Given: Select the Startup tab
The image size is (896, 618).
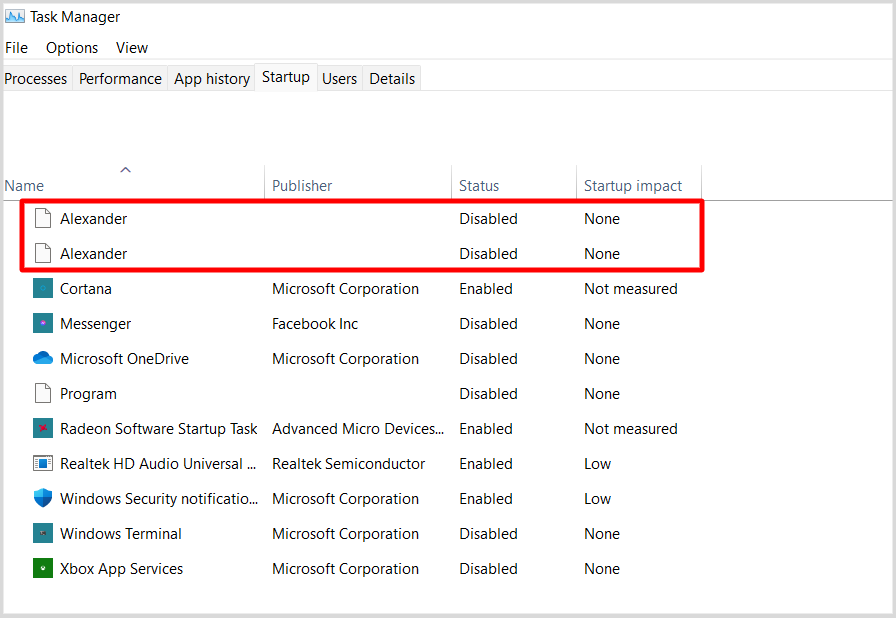Looking at the screenshot, I should point(286,77).
